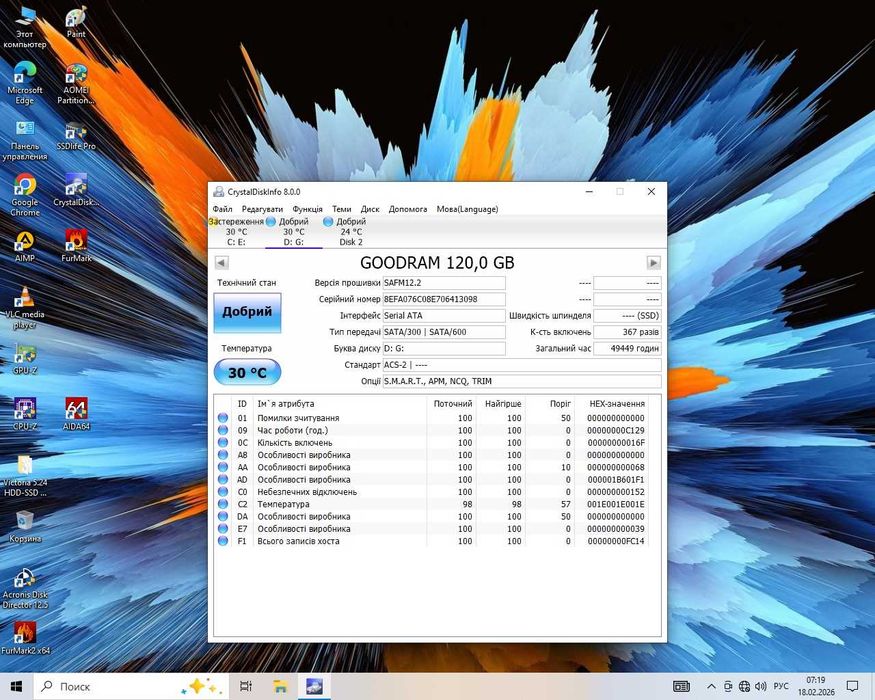Open the Victoria 5.24 HDD-SSD shortcut
This screenshot has width=875, height=700.
[25, 476]
